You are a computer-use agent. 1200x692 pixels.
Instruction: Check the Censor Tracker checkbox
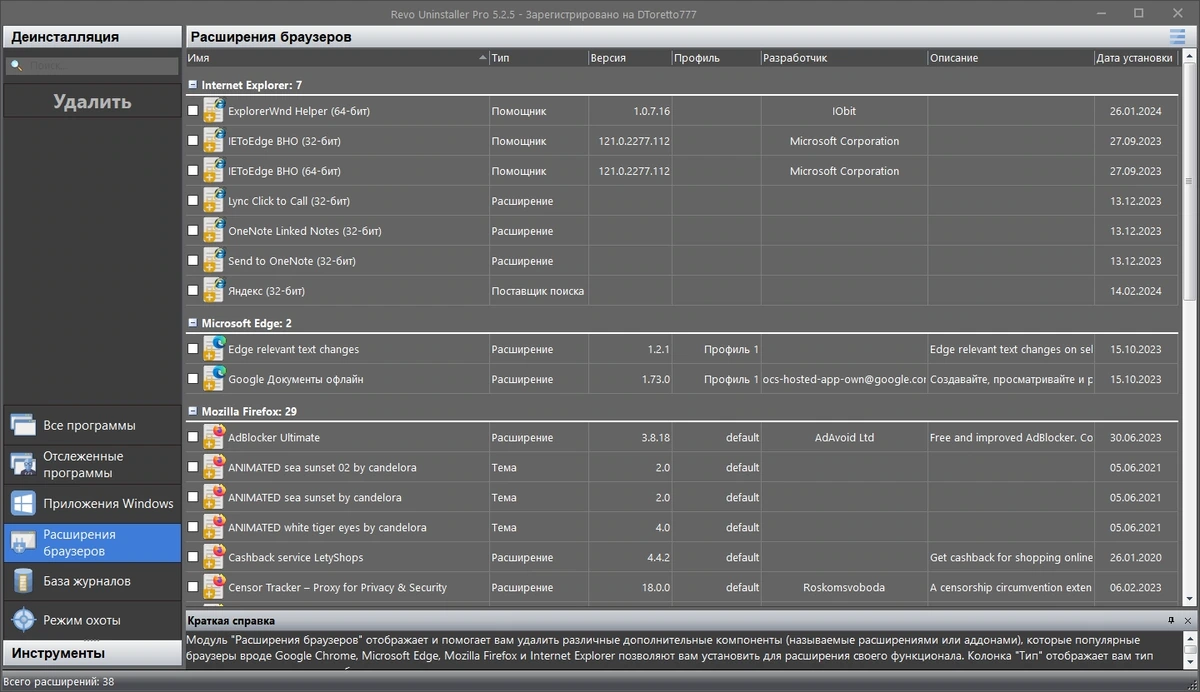pyautogui.click(x=193, y=587)
